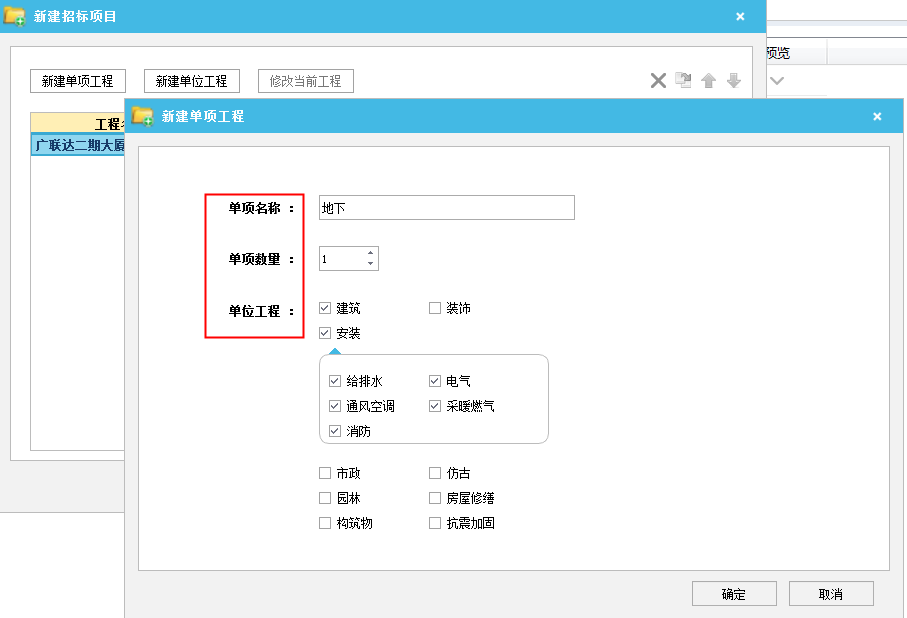Screen dimensions: 907x618
Task: Uncheck the 建筑 checkbox
Action: click(325, 309)
